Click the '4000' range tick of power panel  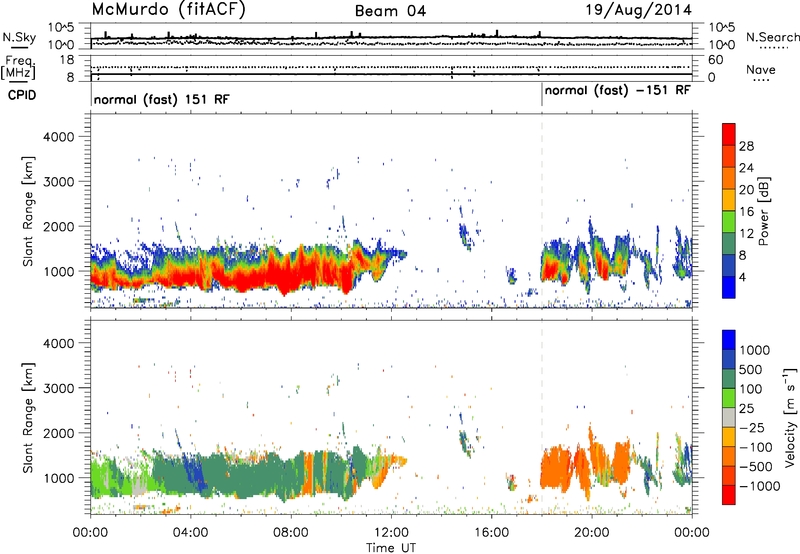coord(58,137)
